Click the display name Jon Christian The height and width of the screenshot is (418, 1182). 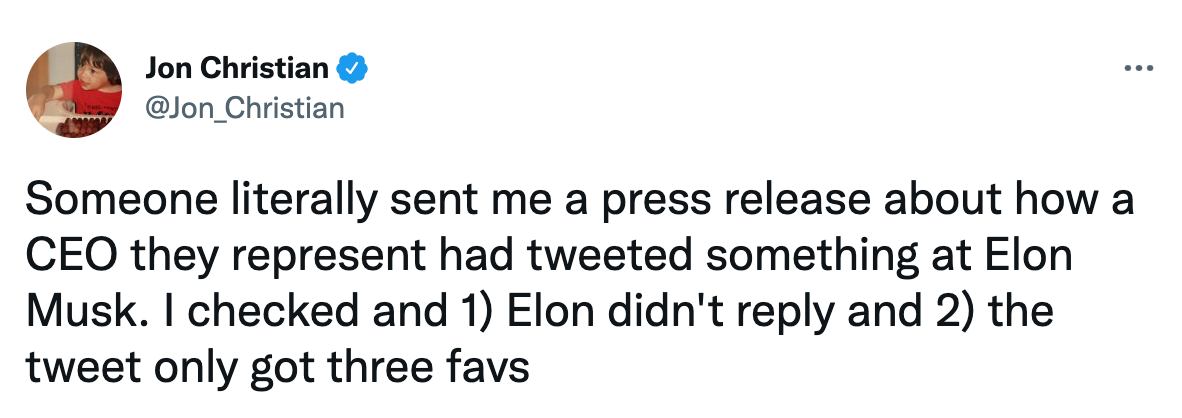tap(236, 69)
